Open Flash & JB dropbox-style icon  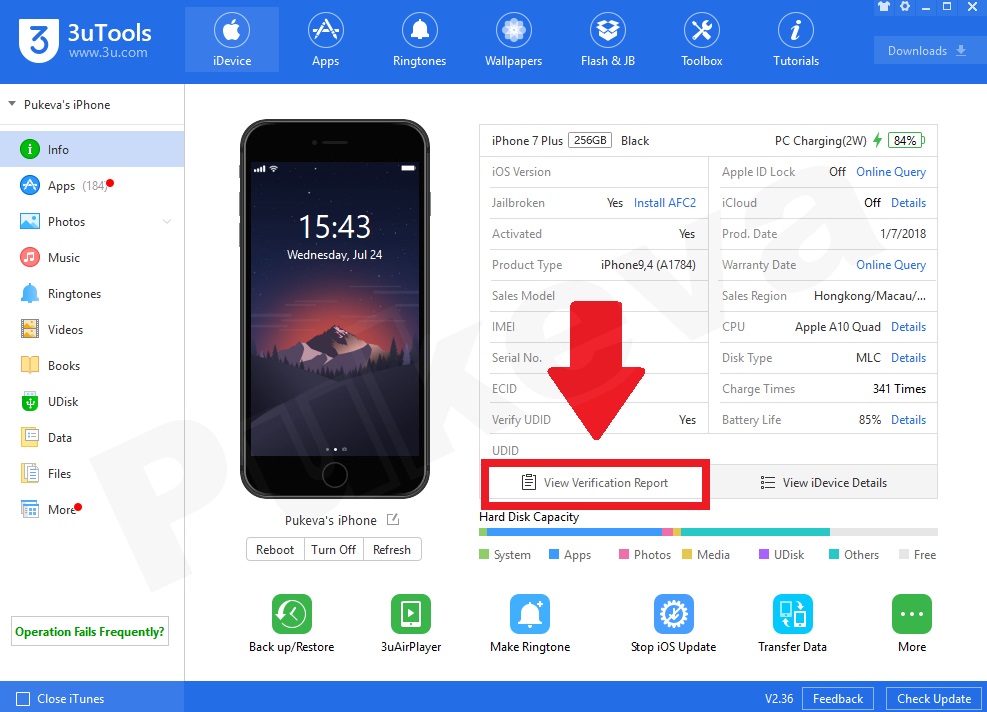[607, 30]
